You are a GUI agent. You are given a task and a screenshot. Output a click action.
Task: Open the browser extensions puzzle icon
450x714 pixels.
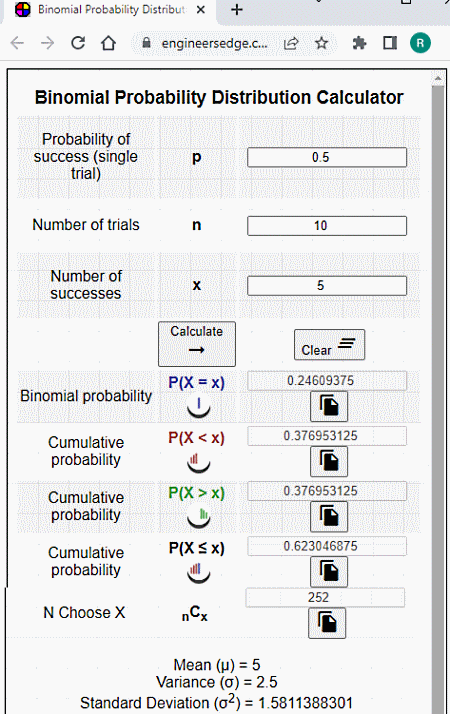[x=359, y=43]
